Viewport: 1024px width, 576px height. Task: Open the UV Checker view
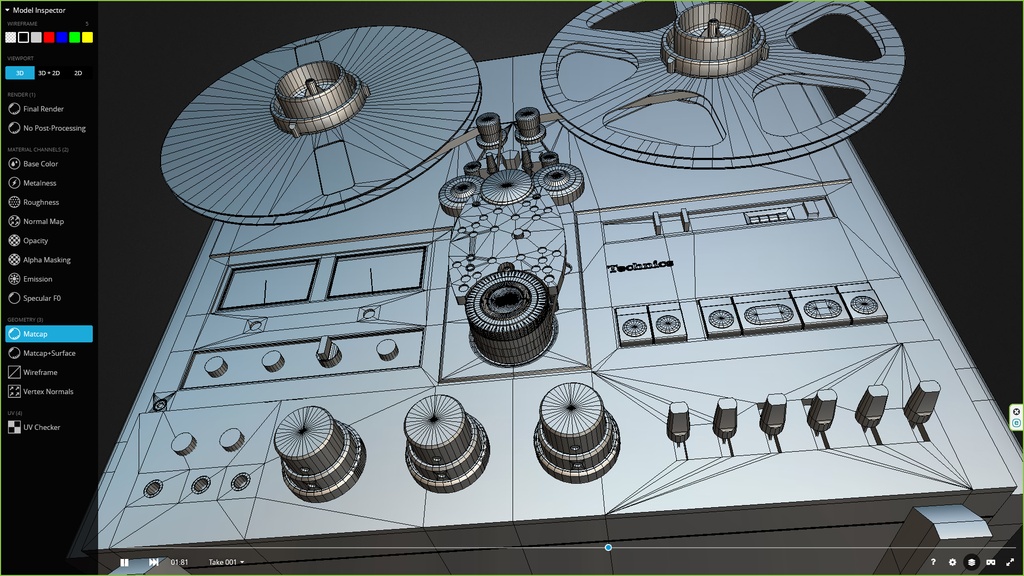(x=41, y=428)
